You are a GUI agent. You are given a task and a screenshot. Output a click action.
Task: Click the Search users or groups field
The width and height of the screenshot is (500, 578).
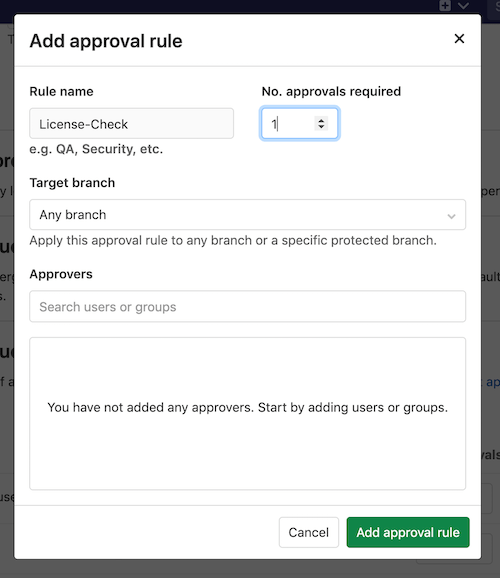point(247,306)
